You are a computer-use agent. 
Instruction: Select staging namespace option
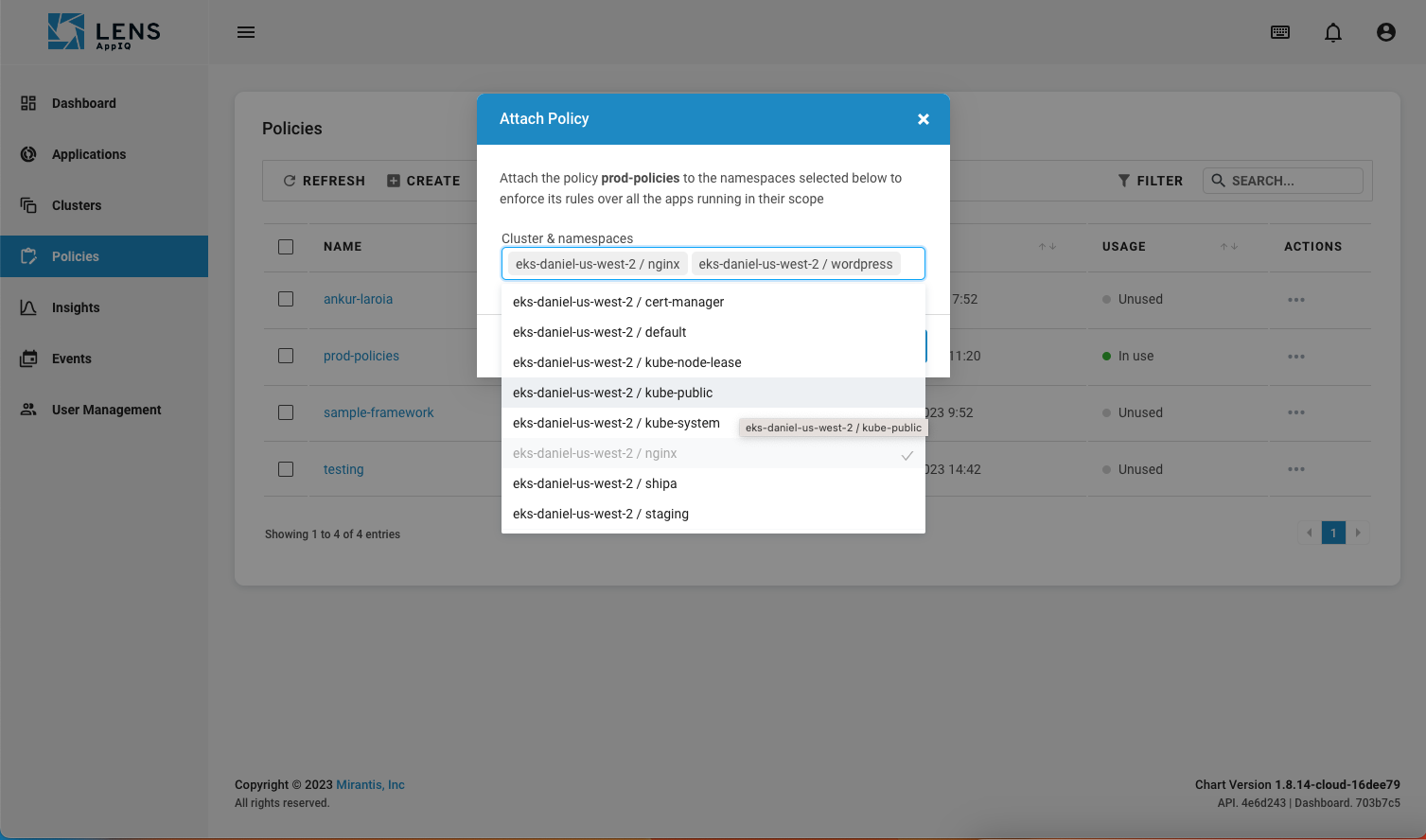pos(713,514)
